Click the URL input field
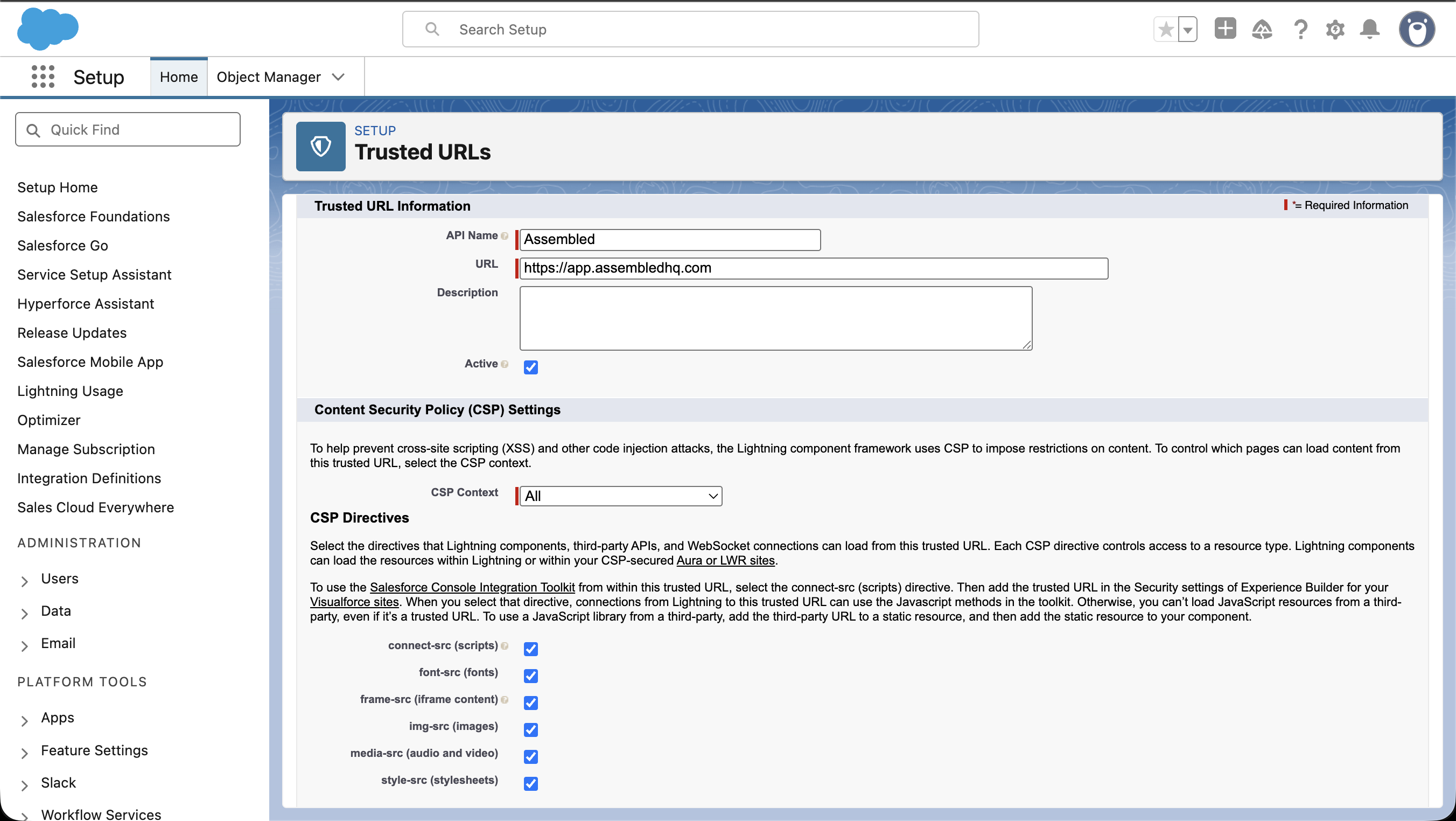1456x821 pixels. tap(814, 268)
